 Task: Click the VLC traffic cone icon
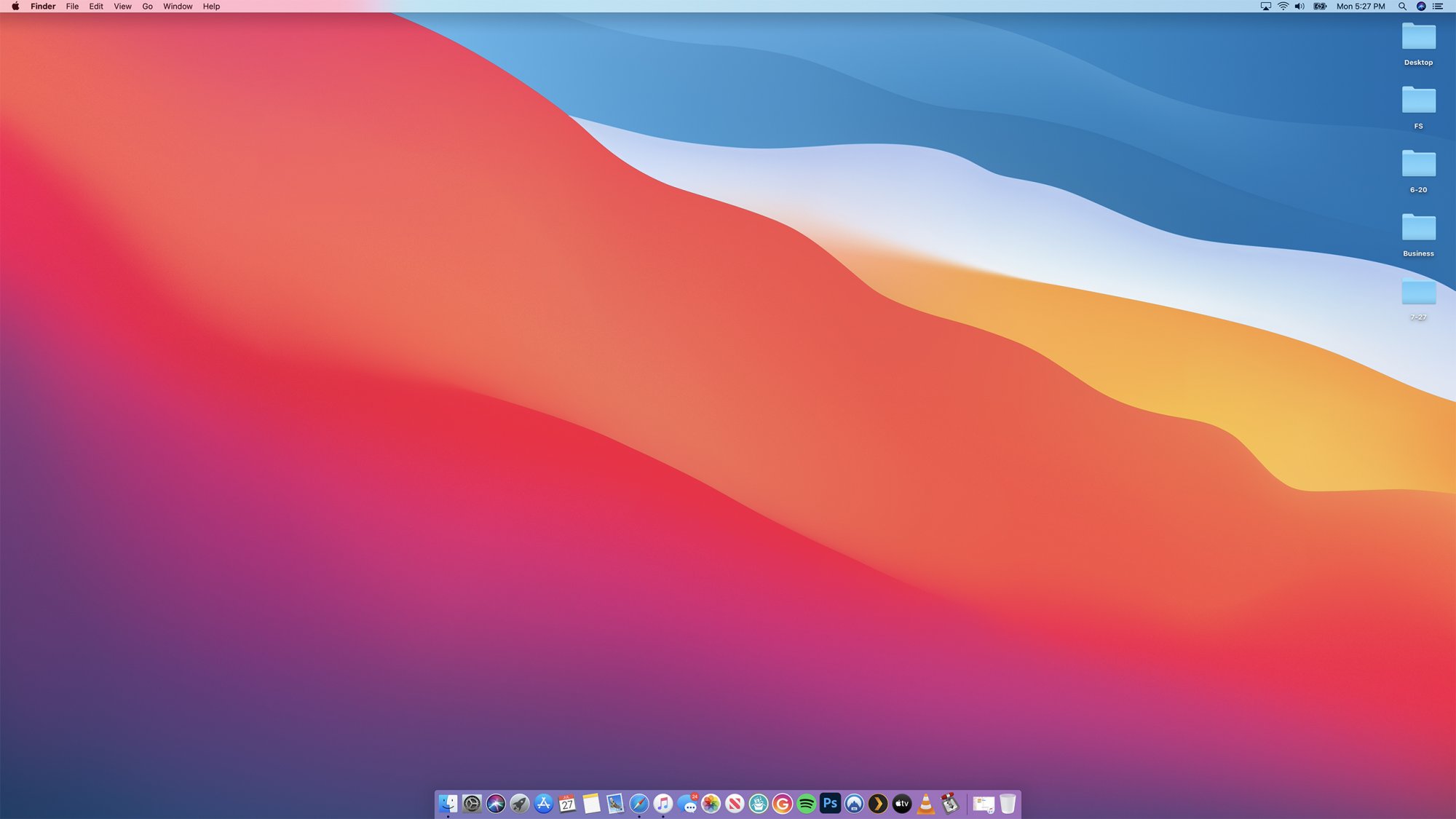tap(925, 804)
